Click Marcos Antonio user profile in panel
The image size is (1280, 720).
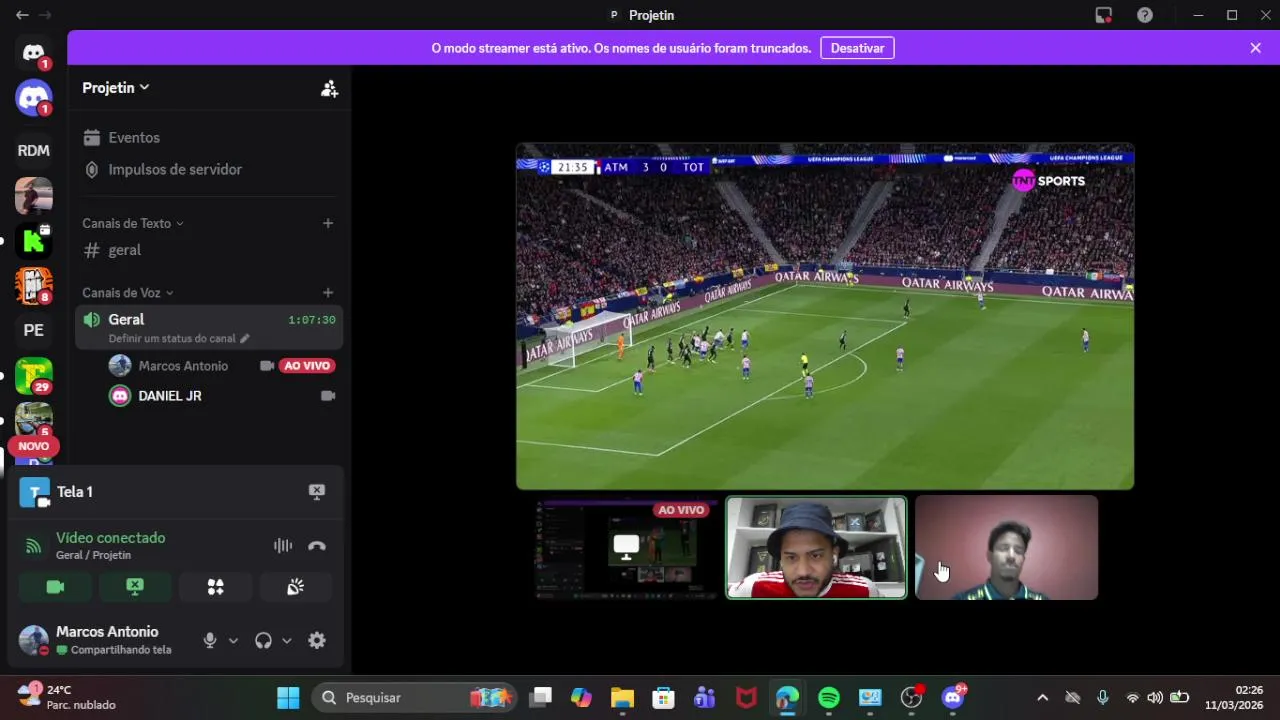tap(96, 640)
